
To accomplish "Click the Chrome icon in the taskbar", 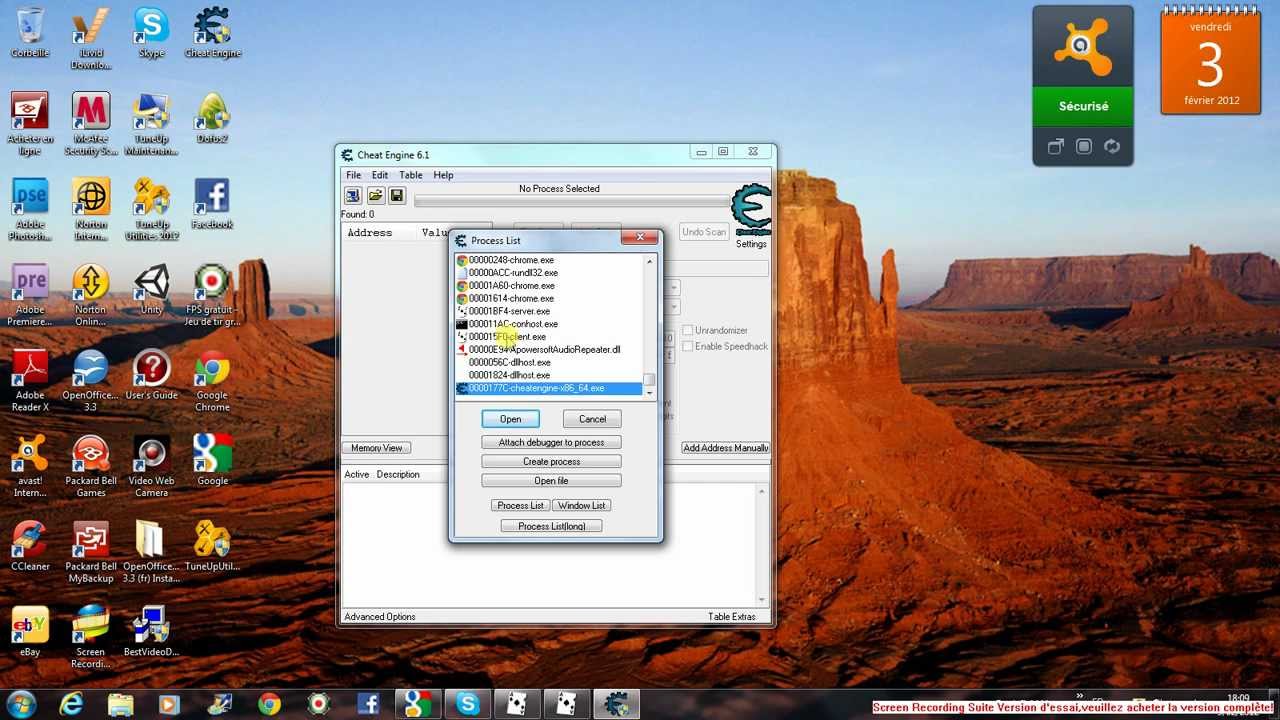I will tap(269, 704).
